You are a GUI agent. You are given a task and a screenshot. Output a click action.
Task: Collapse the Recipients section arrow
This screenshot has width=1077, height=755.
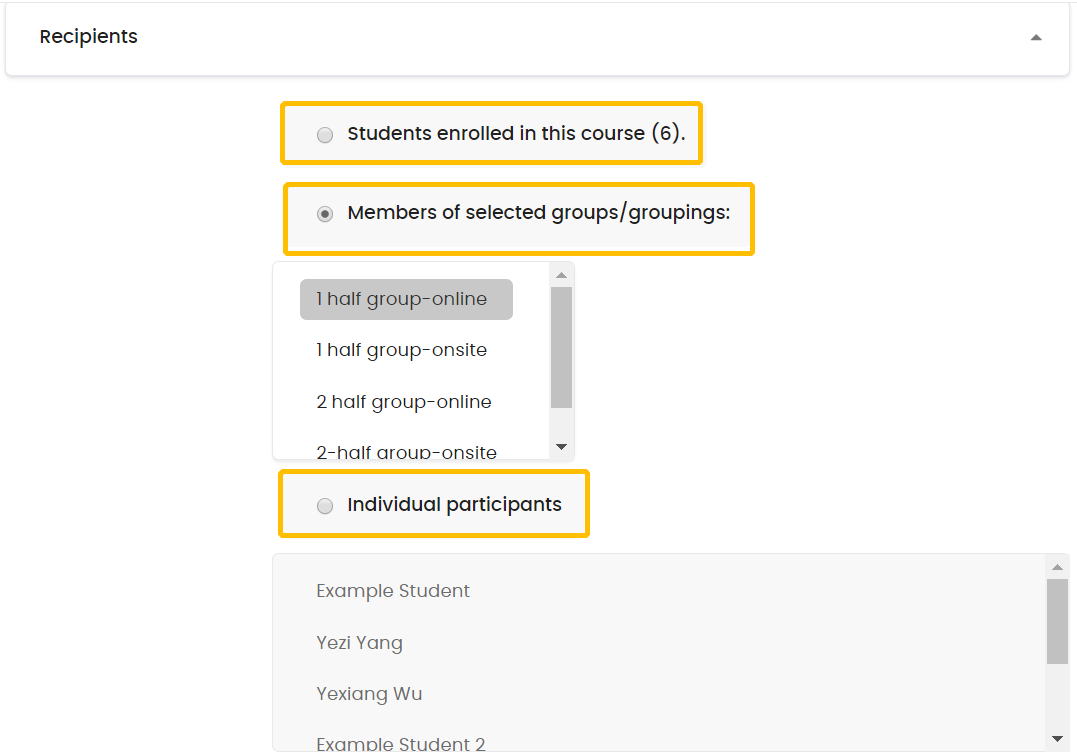coord(1036,38)
